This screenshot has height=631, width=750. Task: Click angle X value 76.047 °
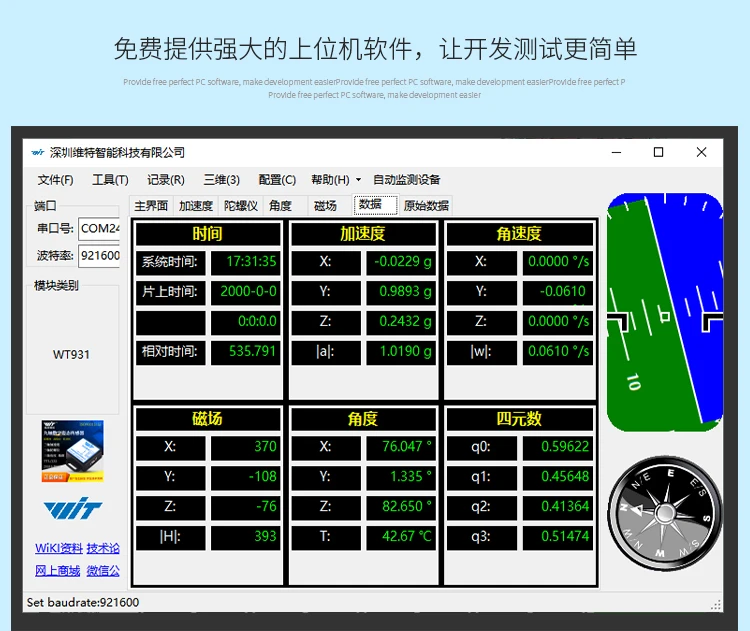(x=401, y=447)
